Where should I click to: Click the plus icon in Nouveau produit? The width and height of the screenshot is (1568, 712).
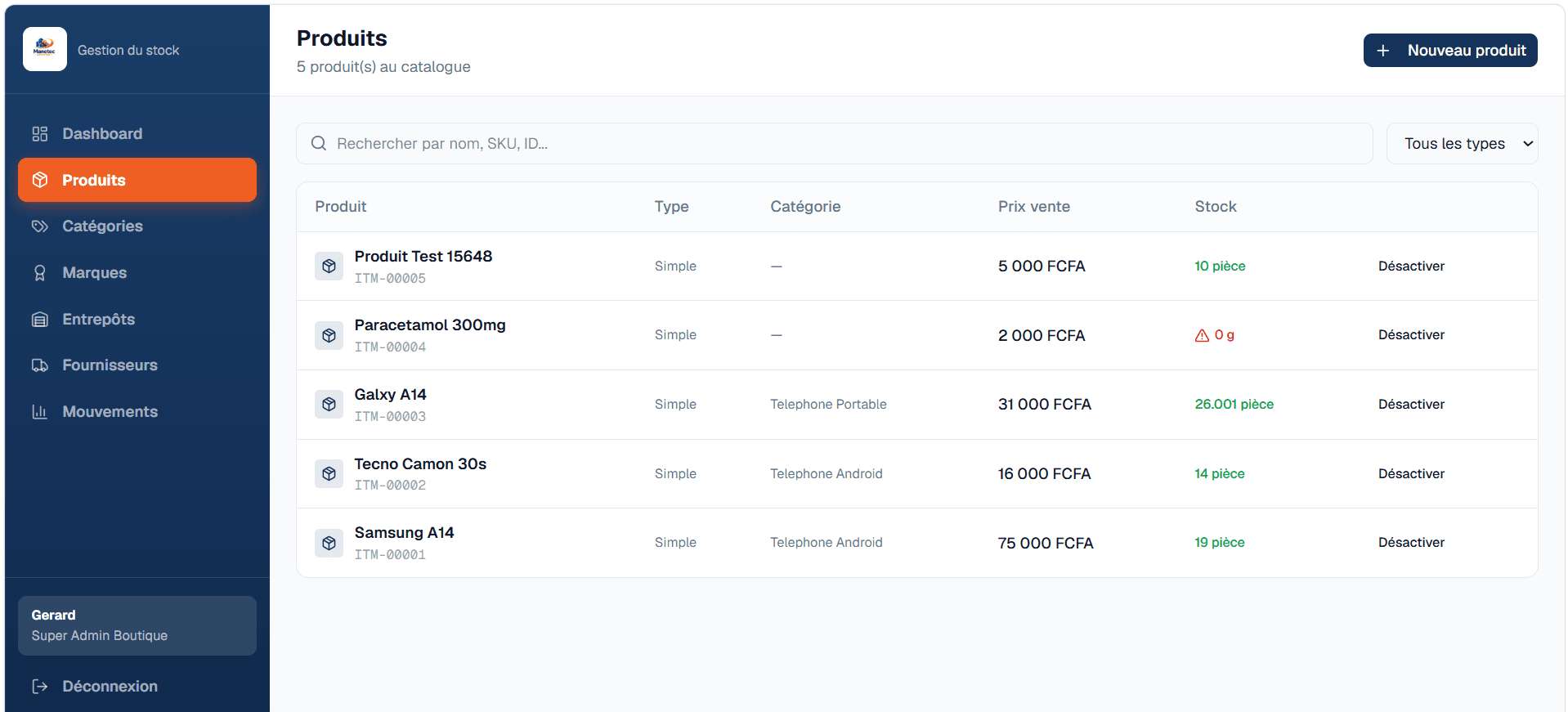(x=1383, y=51)
